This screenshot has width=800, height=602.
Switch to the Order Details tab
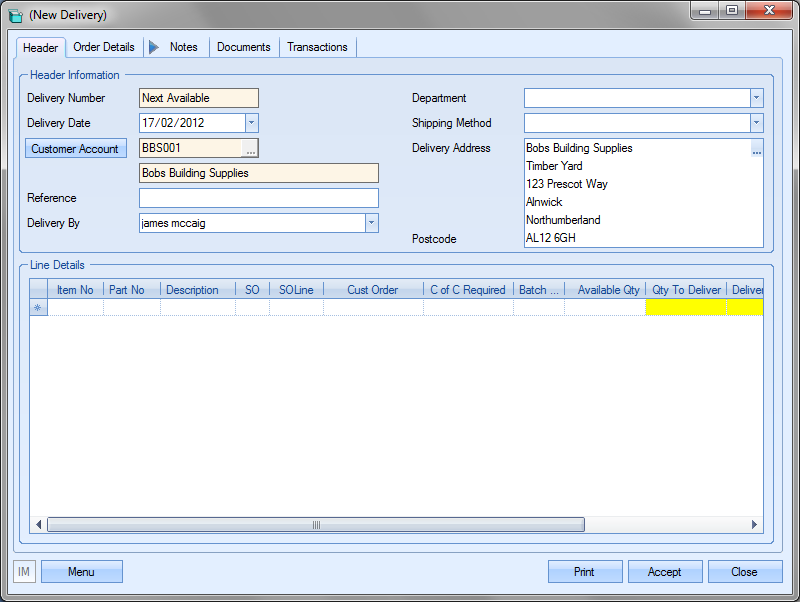(x=104, y=47)
